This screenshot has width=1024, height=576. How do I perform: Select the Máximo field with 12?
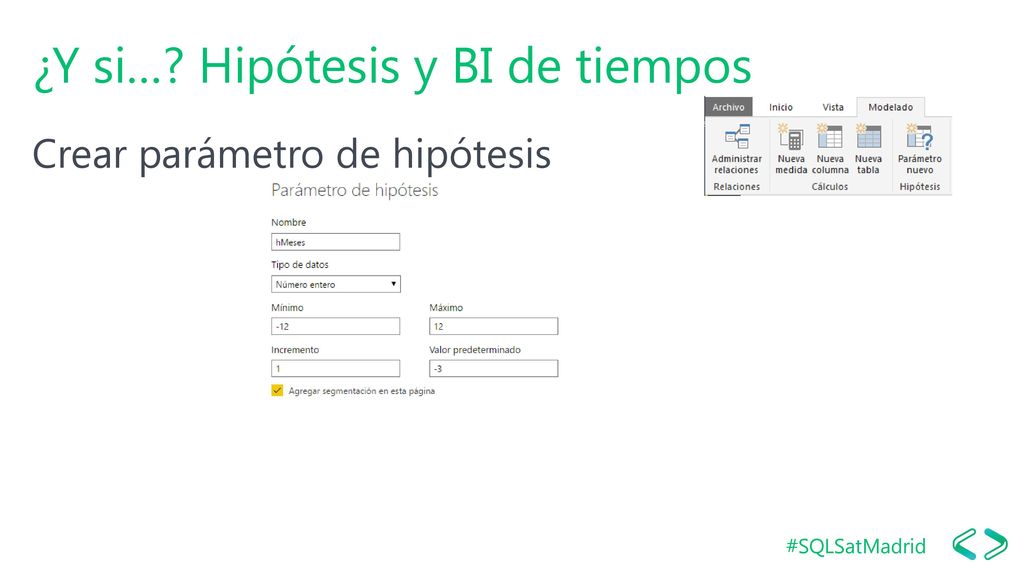click(494, 326)
